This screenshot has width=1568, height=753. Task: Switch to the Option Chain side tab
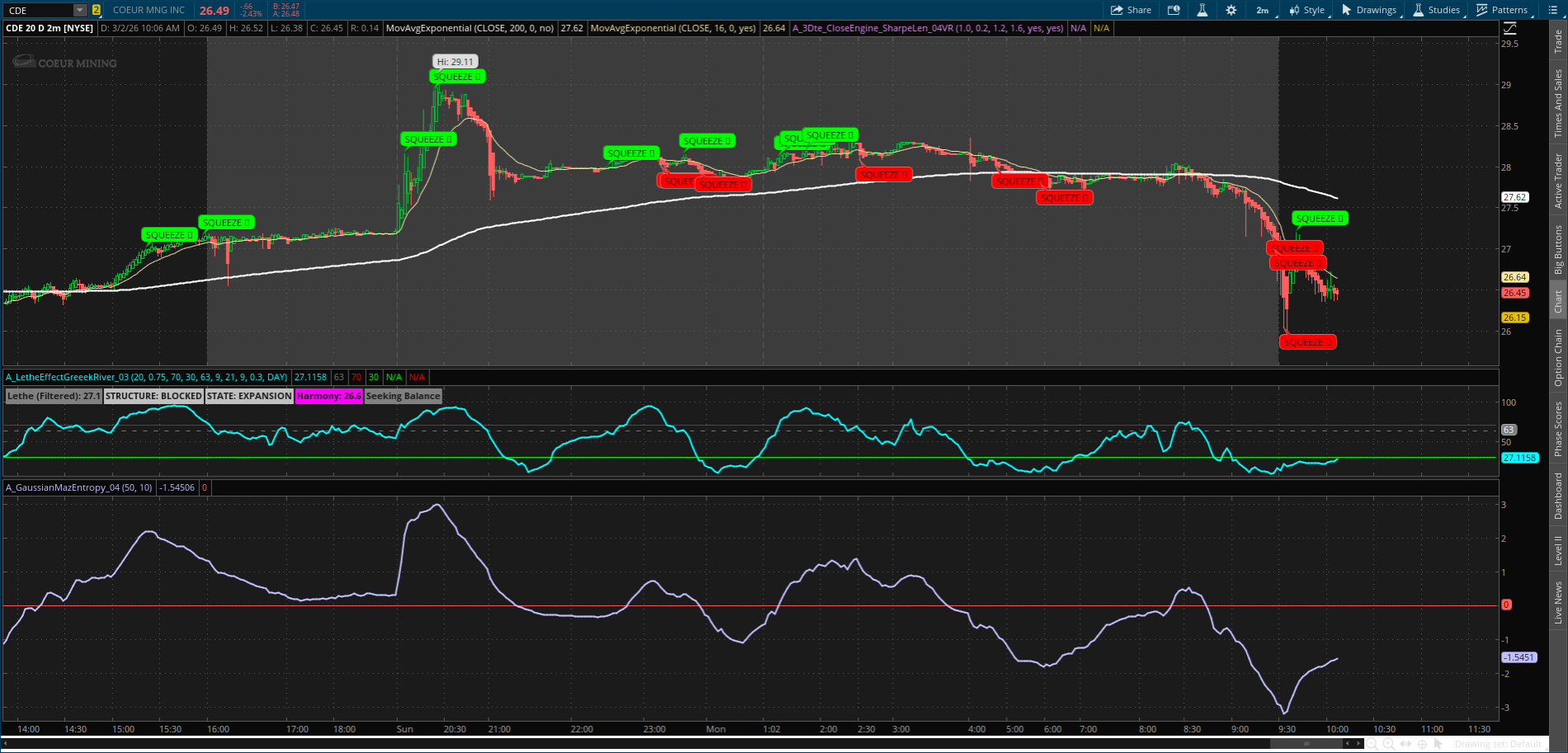[x=1558, y=357]
